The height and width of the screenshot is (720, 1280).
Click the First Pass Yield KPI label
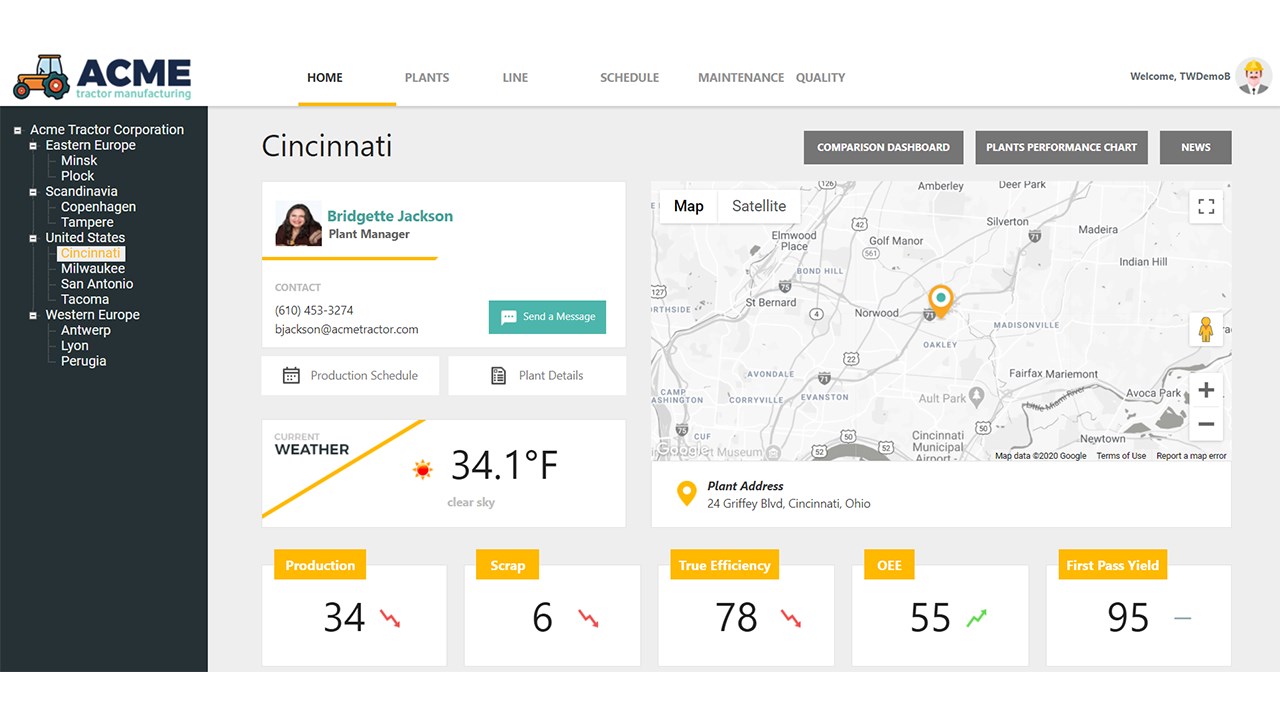(x=1112, y=565)
